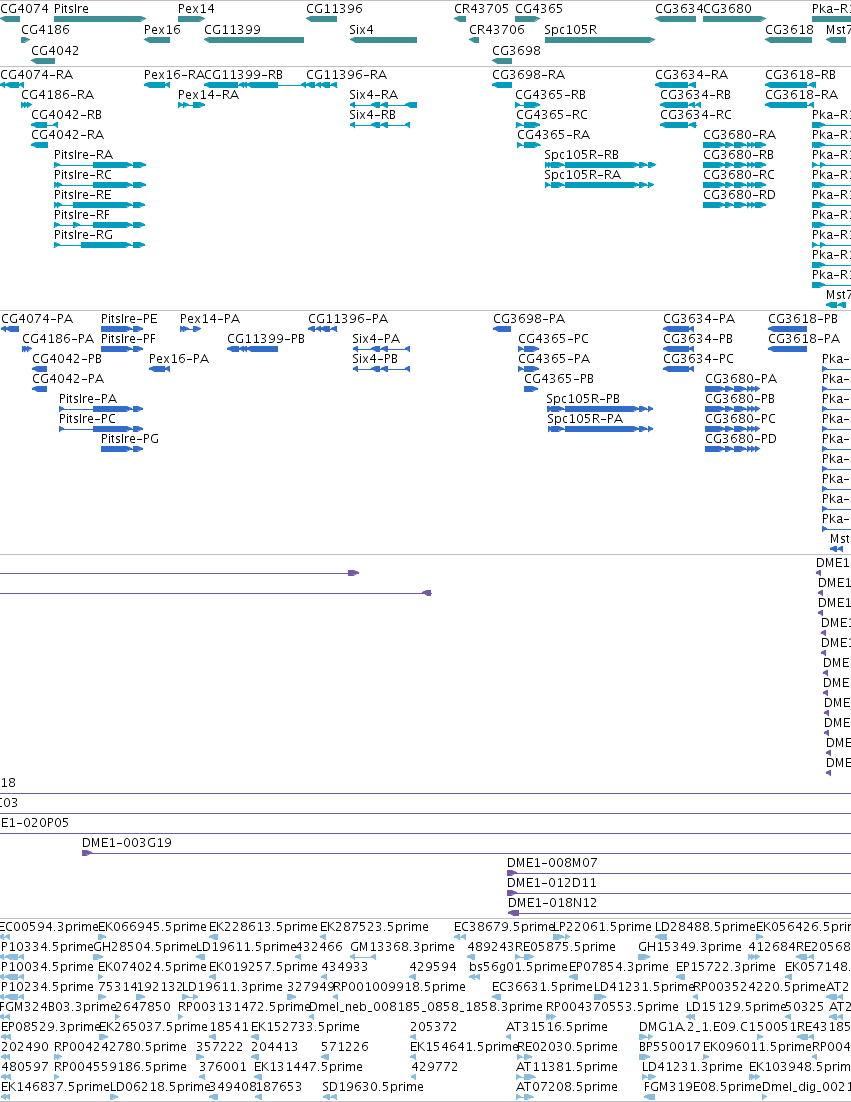Click the CG4042 gene label
Screen dimensions: 851x1102
(55, 51)
